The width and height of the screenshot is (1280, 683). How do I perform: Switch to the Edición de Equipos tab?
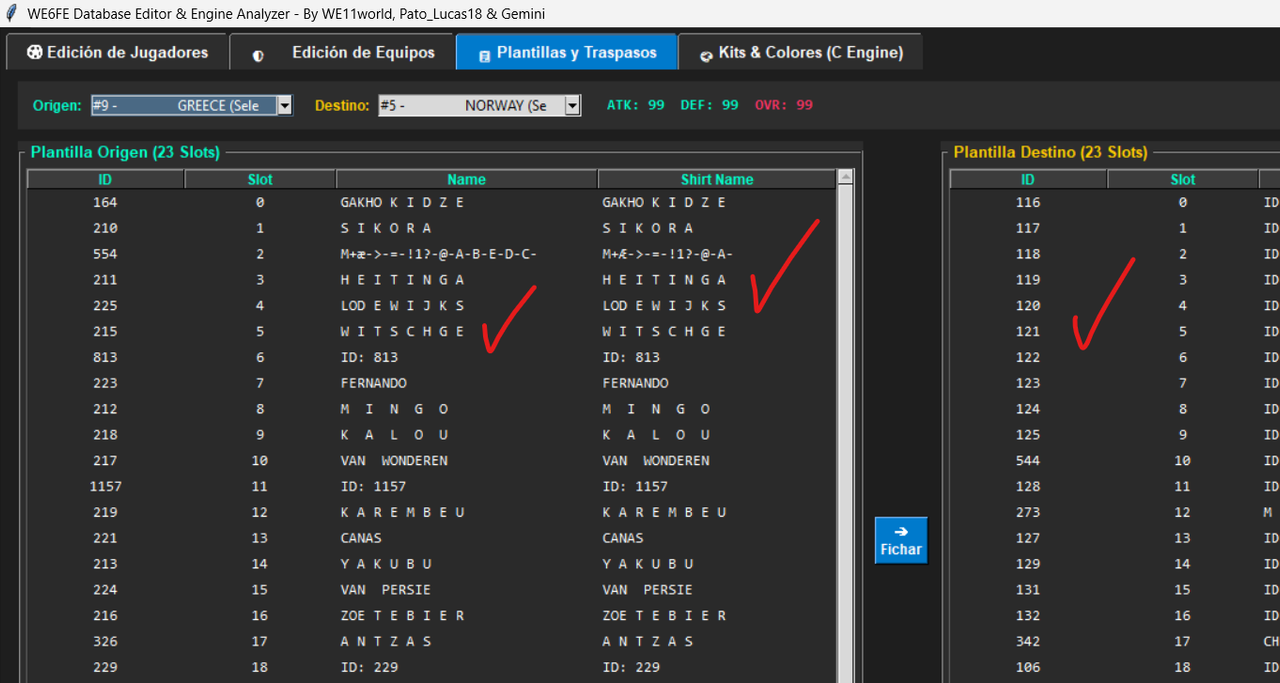click(342, 52)
